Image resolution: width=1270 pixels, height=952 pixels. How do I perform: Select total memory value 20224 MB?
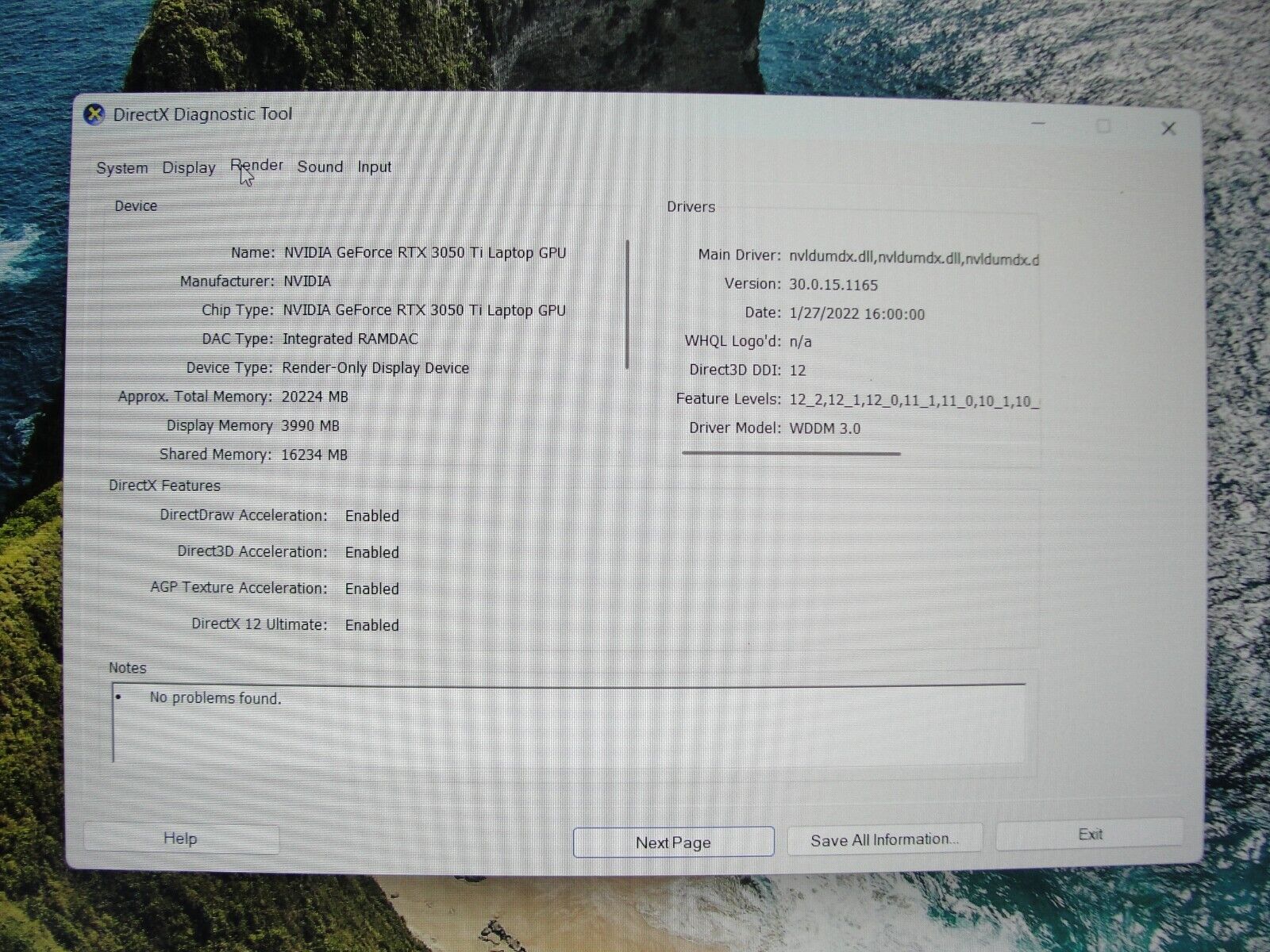pos(315,397)
